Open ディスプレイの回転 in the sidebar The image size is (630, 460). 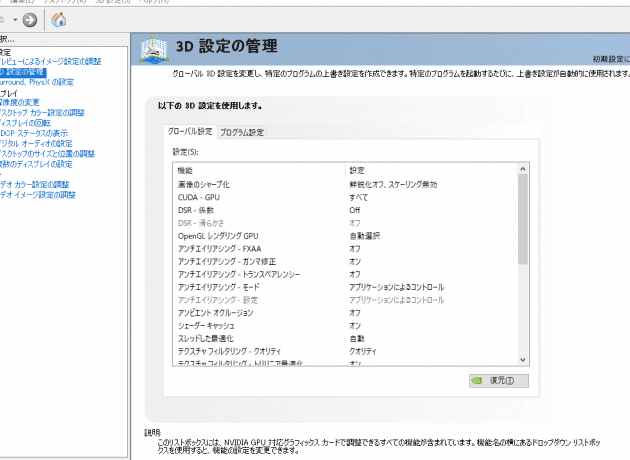25,123
